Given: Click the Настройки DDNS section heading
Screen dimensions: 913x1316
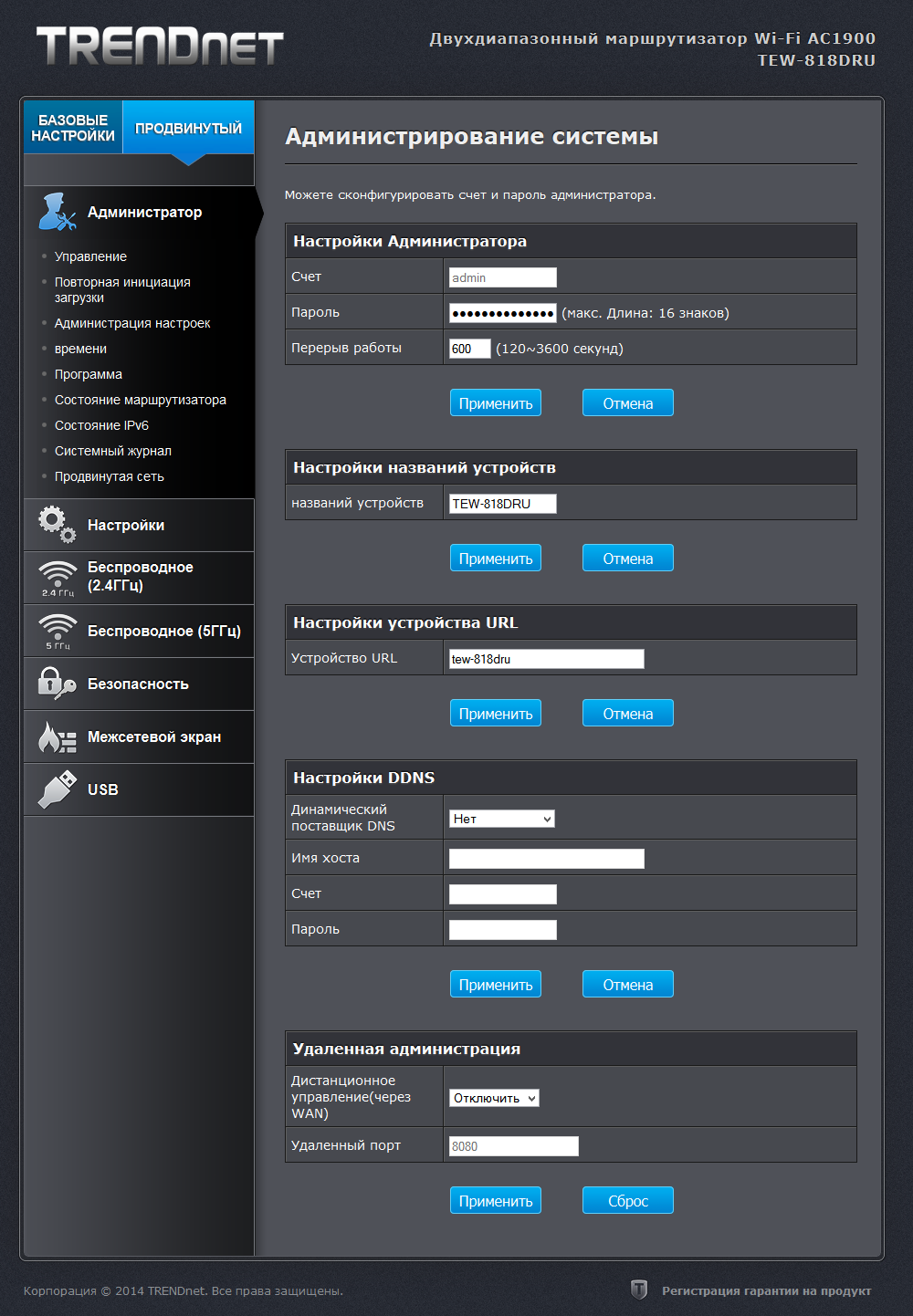Looking at the screenshot, I should [x=363, y=778].
